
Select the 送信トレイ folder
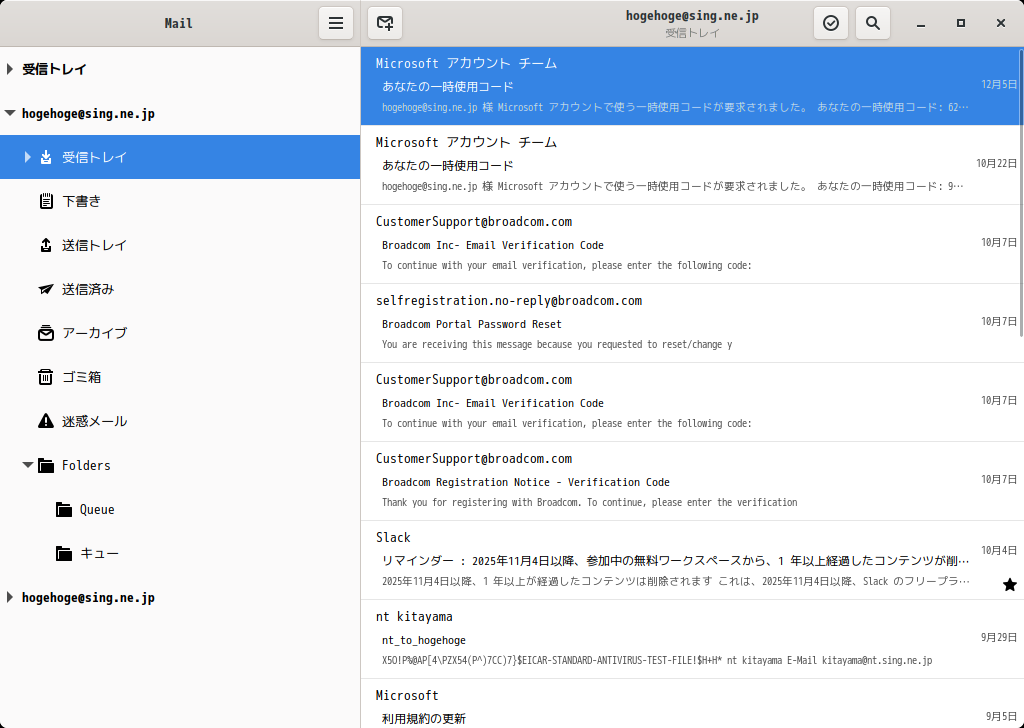pos(180,245)
